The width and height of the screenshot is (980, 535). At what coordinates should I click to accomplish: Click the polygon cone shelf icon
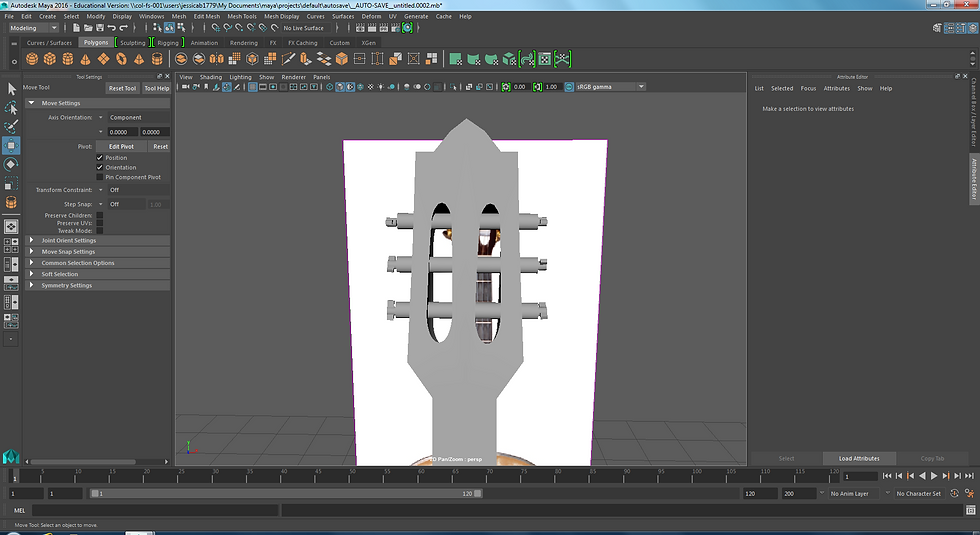pyautogui.click(x=86, y=59)
